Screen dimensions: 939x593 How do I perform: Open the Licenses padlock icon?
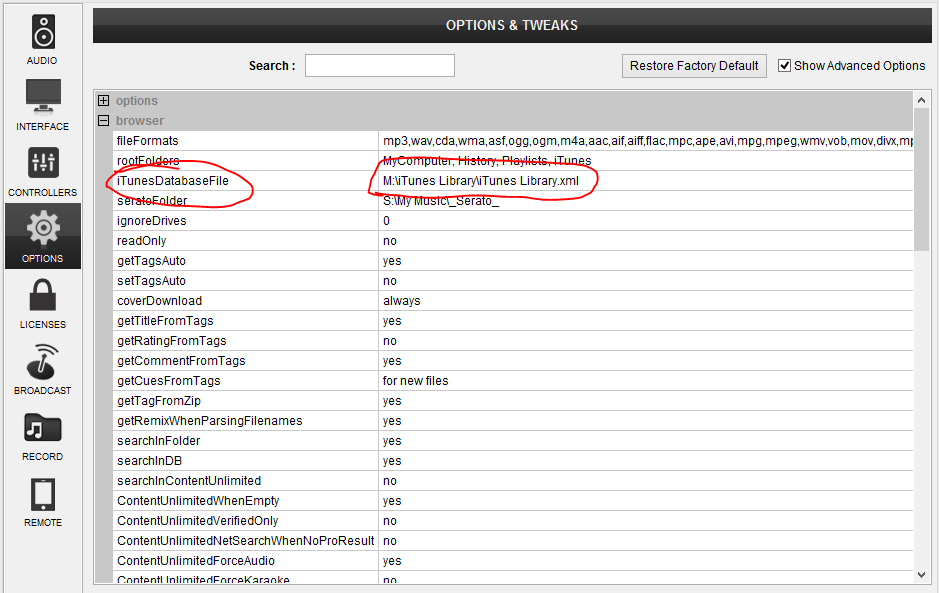coord(42,296)
